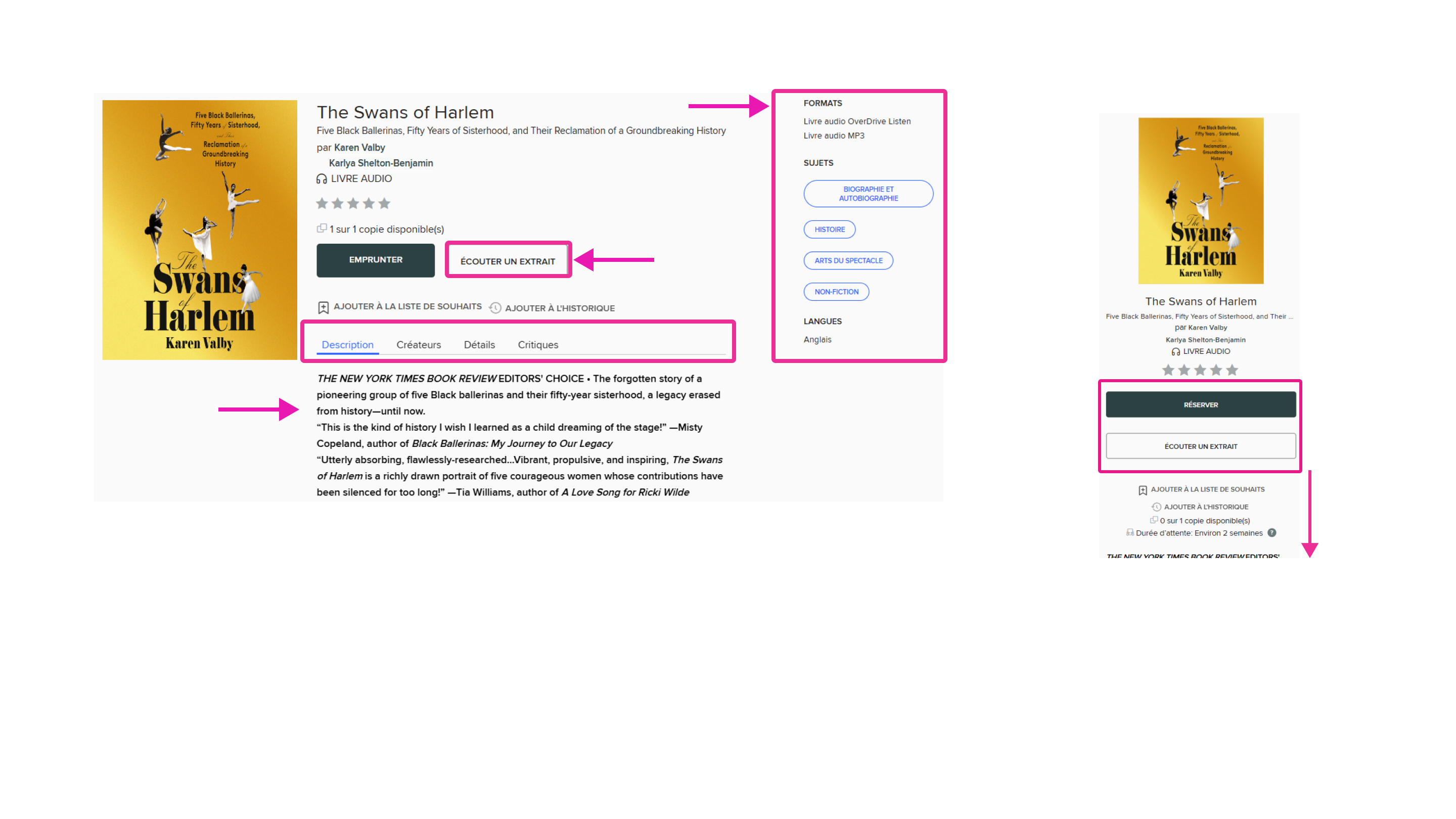
Task: Rate five stars in mobile view
Action: 1232,370
